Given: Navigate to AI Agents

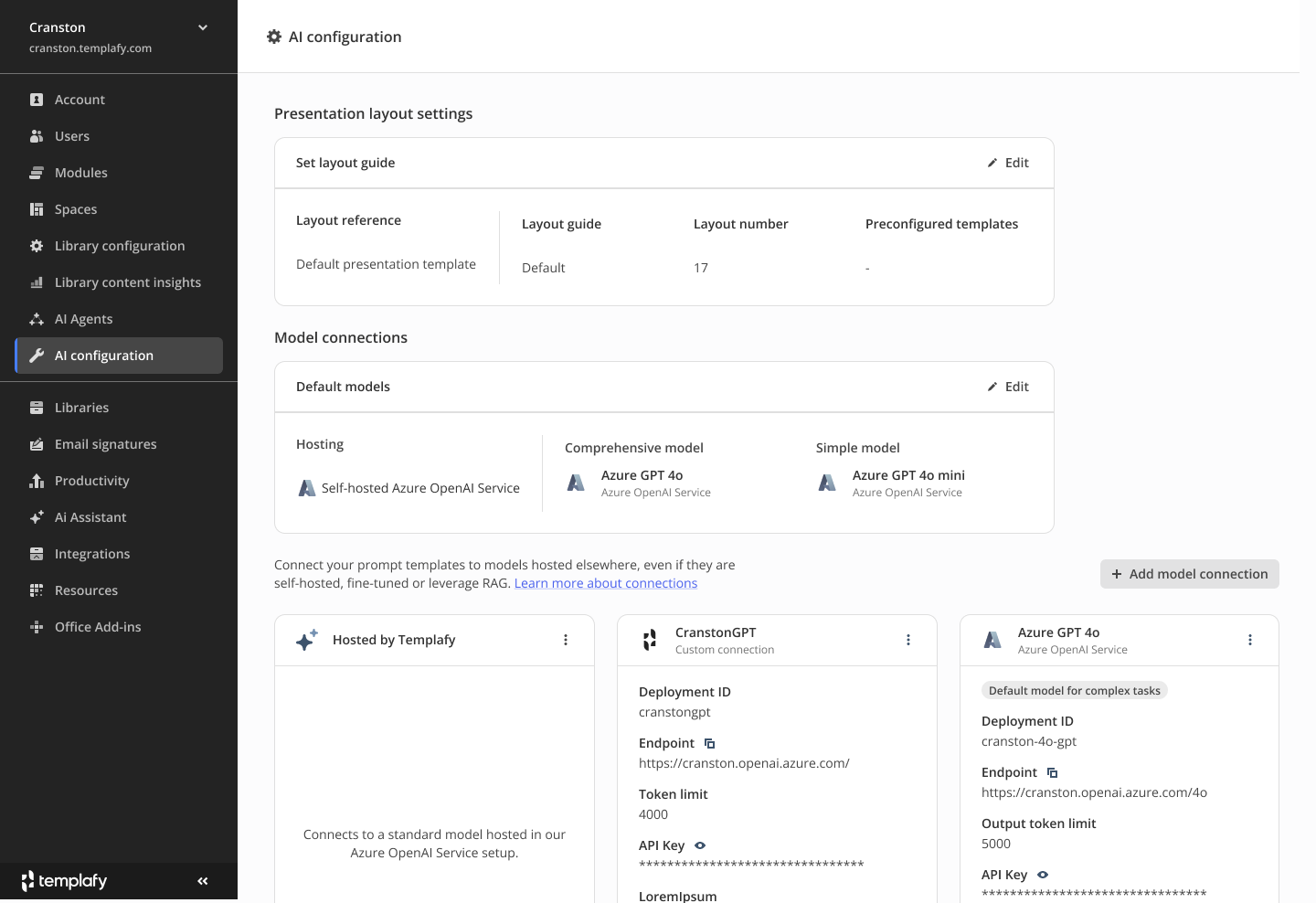Looking at the screenshot, I should [119, 319].
